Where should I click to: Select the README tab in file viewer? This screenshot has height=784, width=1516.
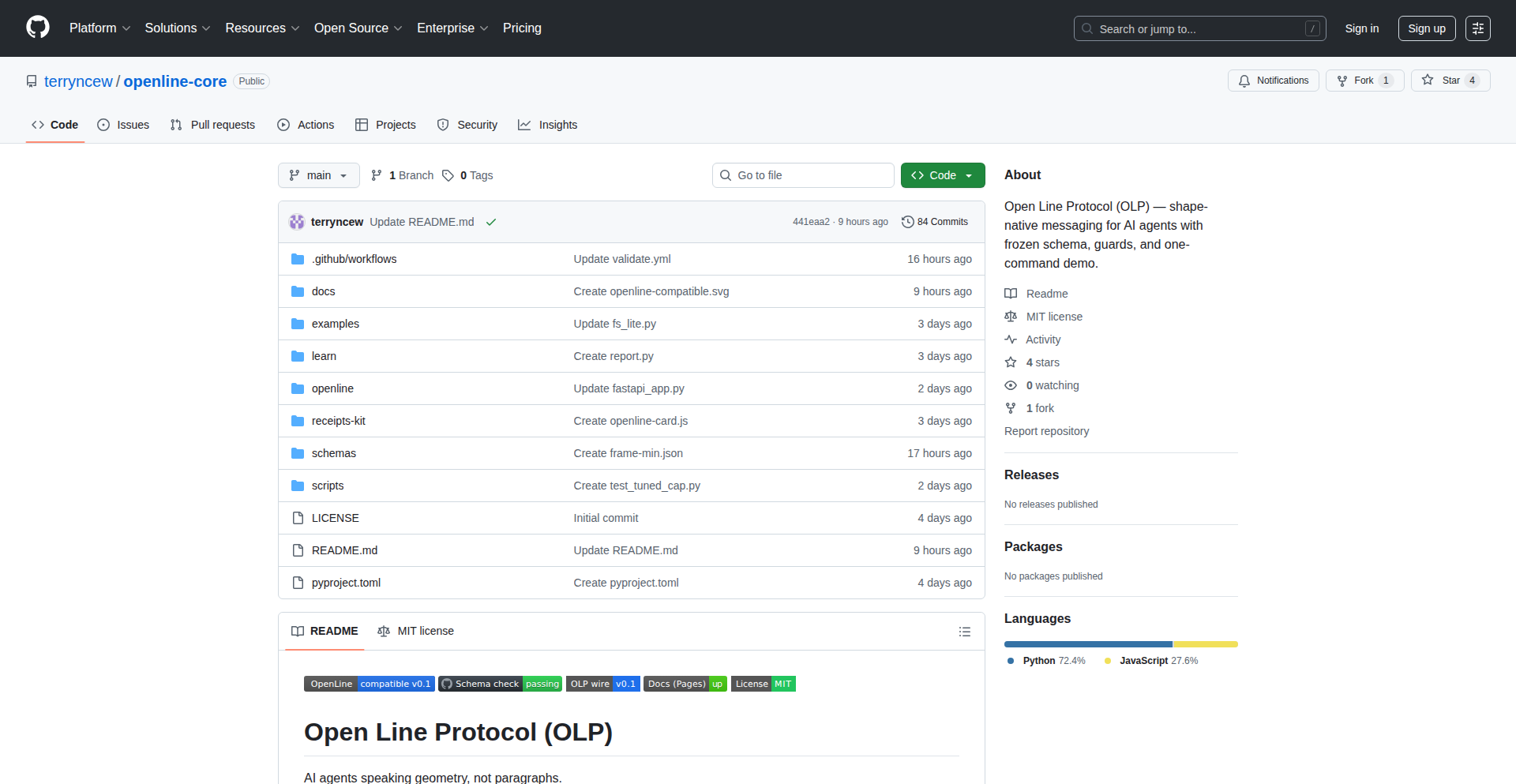(325, 631)
